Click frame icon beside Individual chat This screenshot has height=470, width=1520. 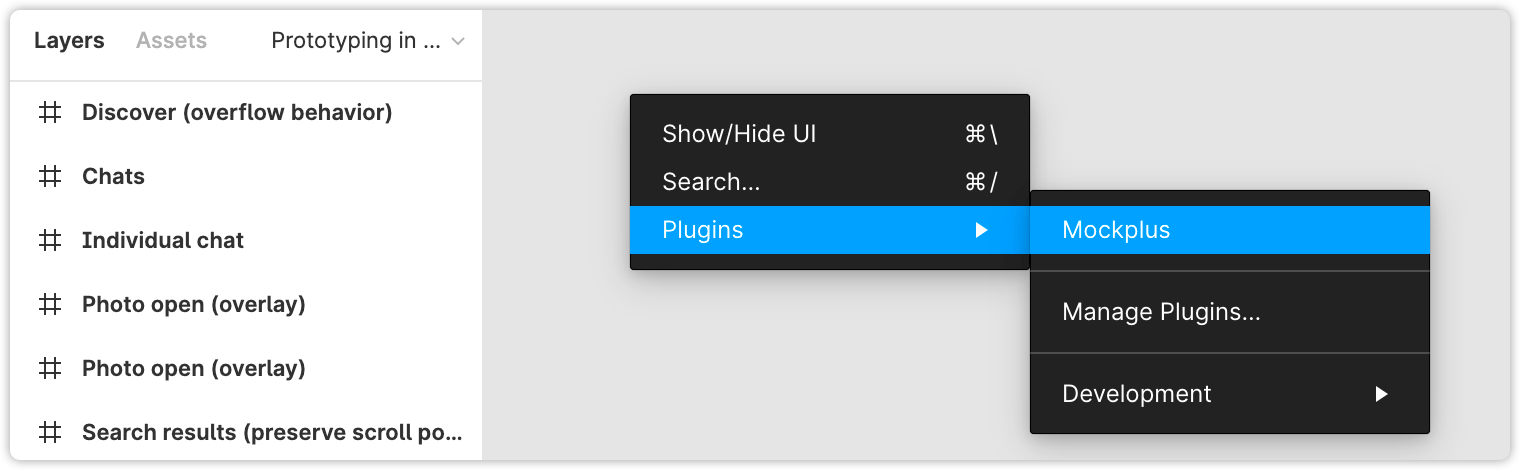(49, 241)
